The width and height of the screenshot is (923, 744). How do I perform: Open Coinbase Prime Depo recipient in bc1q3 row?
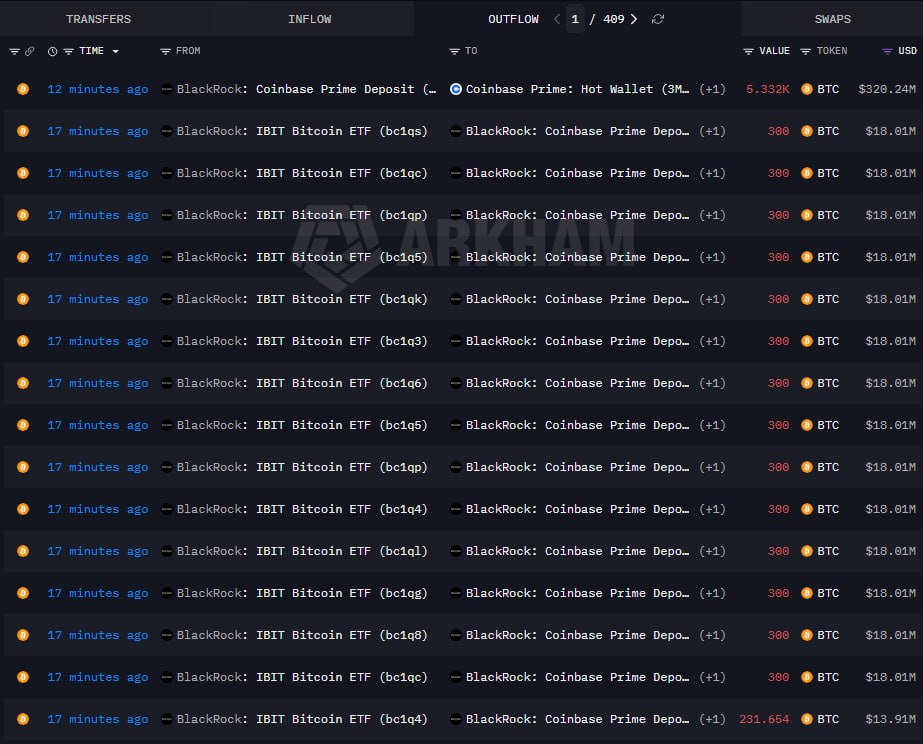pos(577,341)
